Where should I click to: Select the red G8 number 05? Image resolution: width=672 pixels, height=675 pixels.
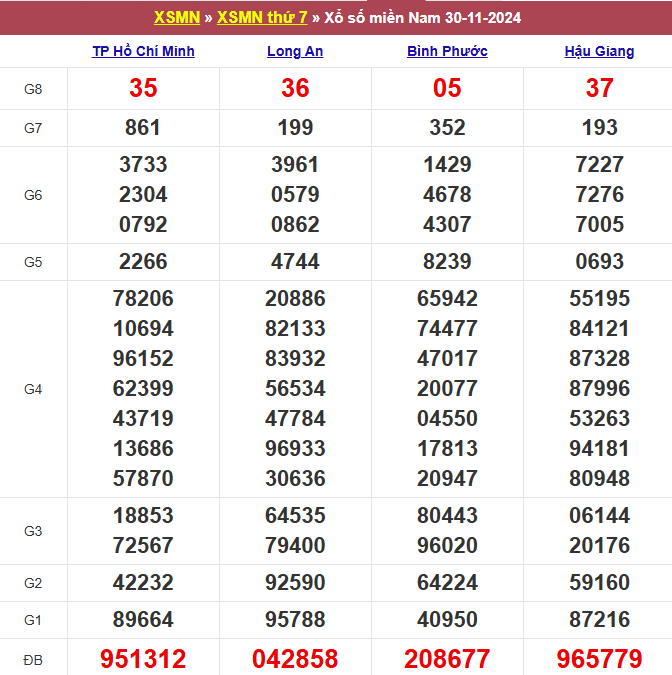coord(447,89)
